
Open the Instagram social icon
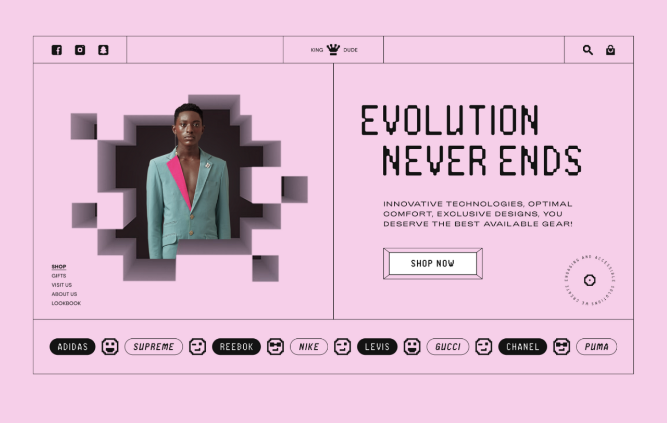click(x=80, y=50)
